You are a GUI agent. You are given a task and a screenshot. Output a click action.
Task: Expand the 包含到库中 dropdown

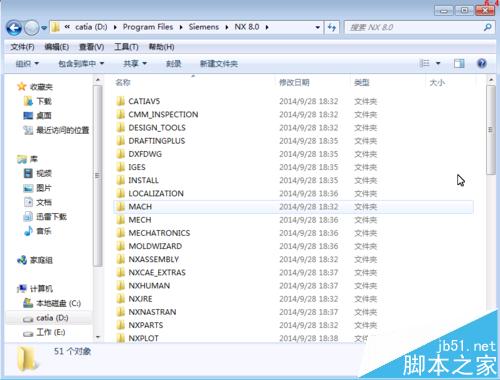(81, 63)
